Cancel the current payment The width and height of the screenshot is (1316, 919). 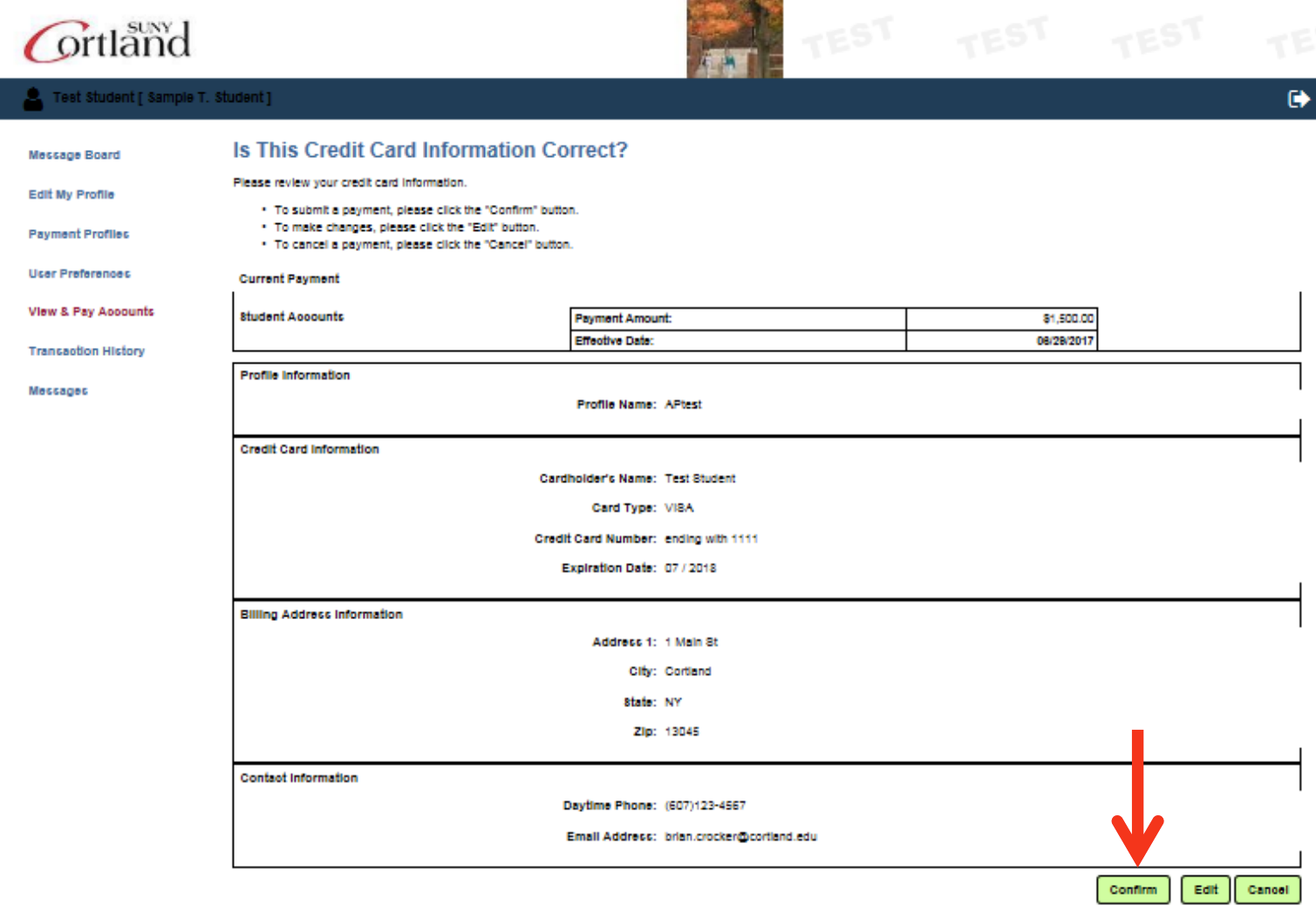coord(1267,889)
